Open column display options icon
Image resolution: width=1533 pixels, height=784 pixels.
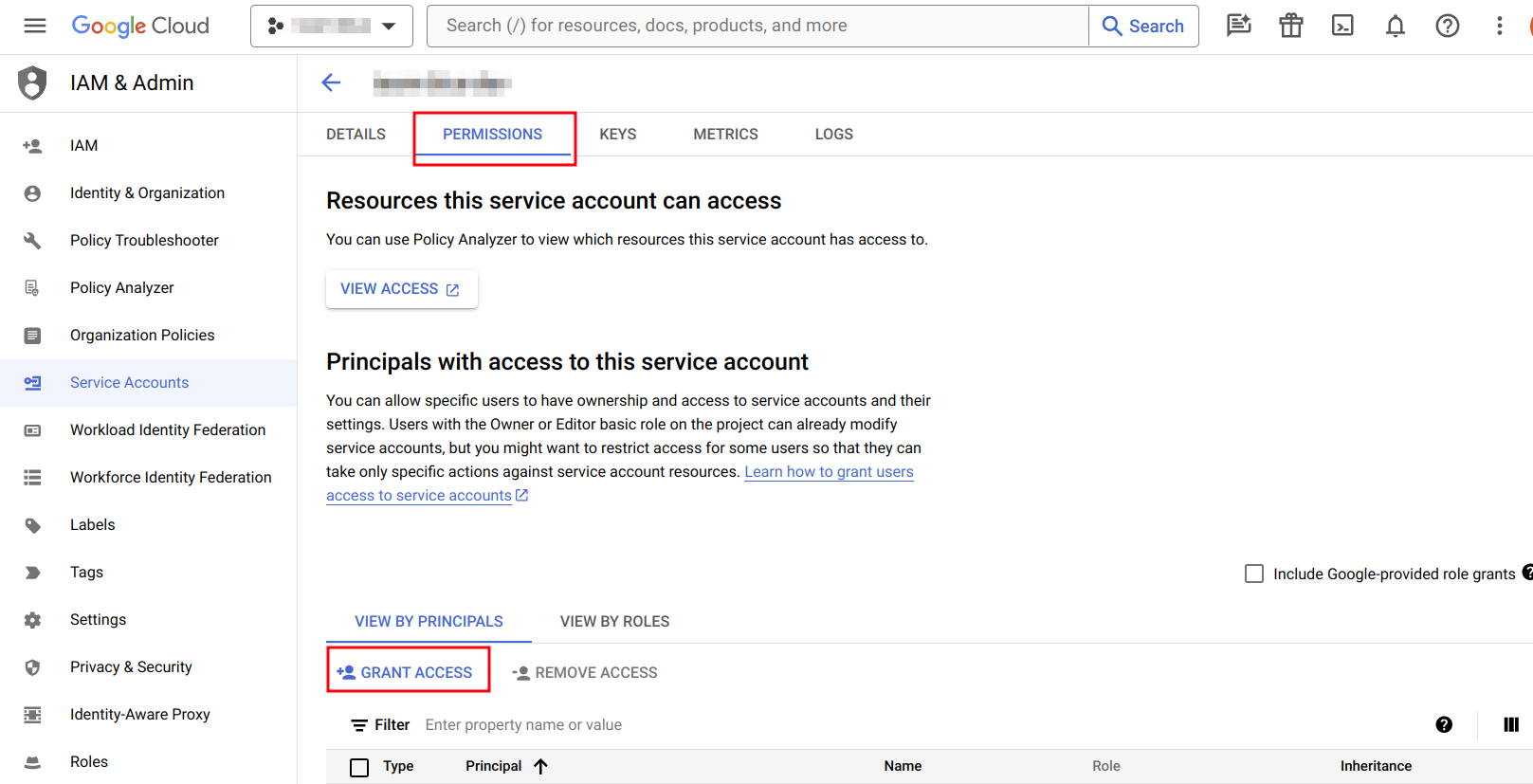pyautogui.click(x=1510, y=725)
